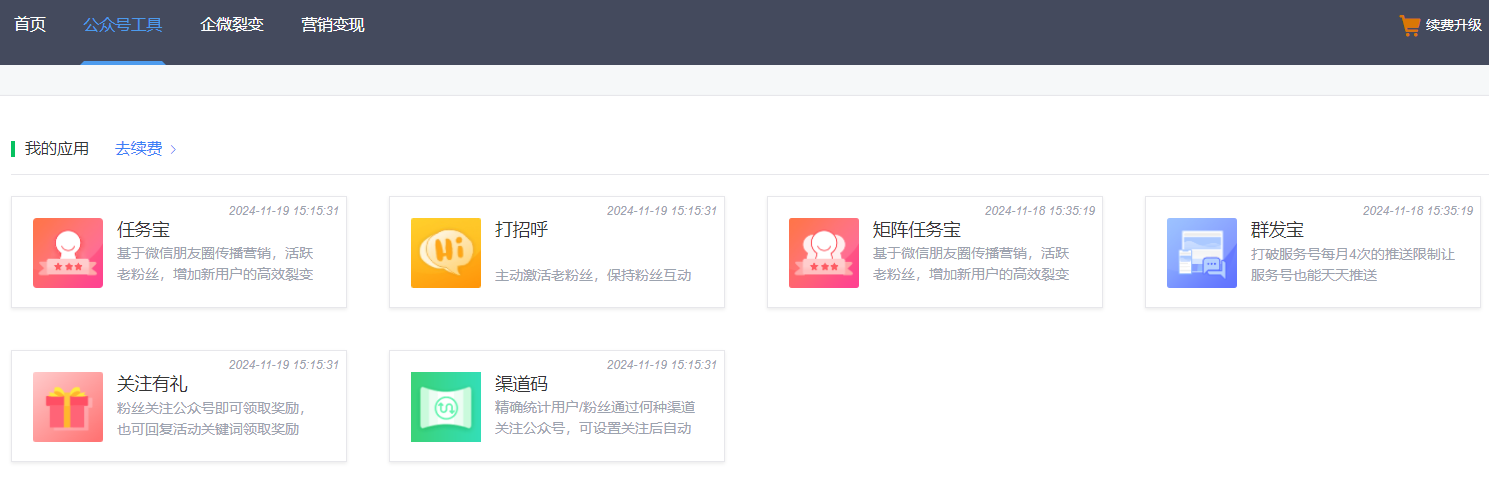The height and width of the screenshot is (477, 1489).
Task: Click the 渠道码 green channel icon
Action: pyautogui.click(x=446, y=407)
